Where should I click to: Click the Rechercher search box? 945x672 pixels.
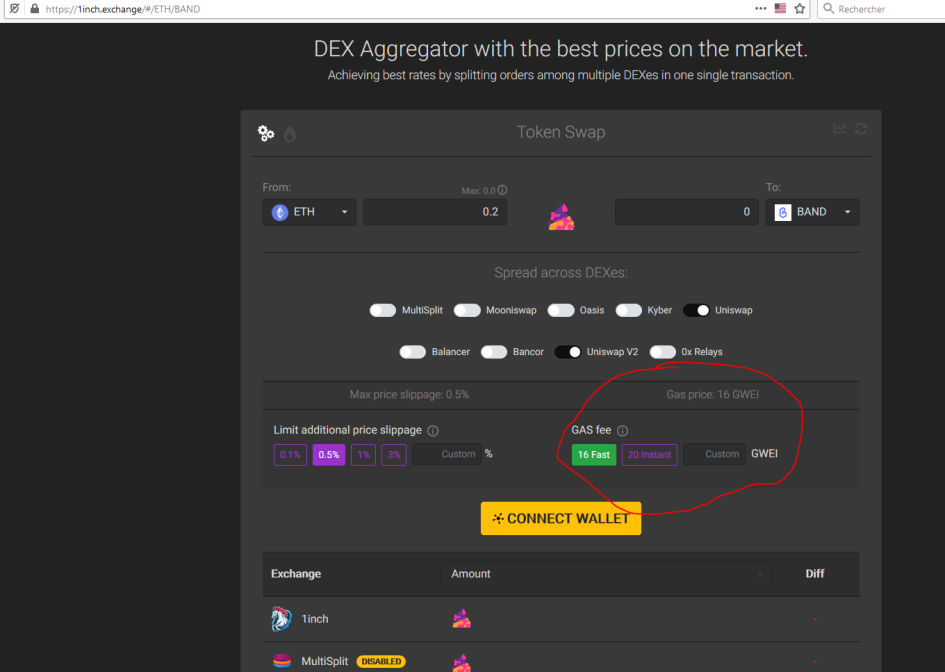tap(883, 9)
